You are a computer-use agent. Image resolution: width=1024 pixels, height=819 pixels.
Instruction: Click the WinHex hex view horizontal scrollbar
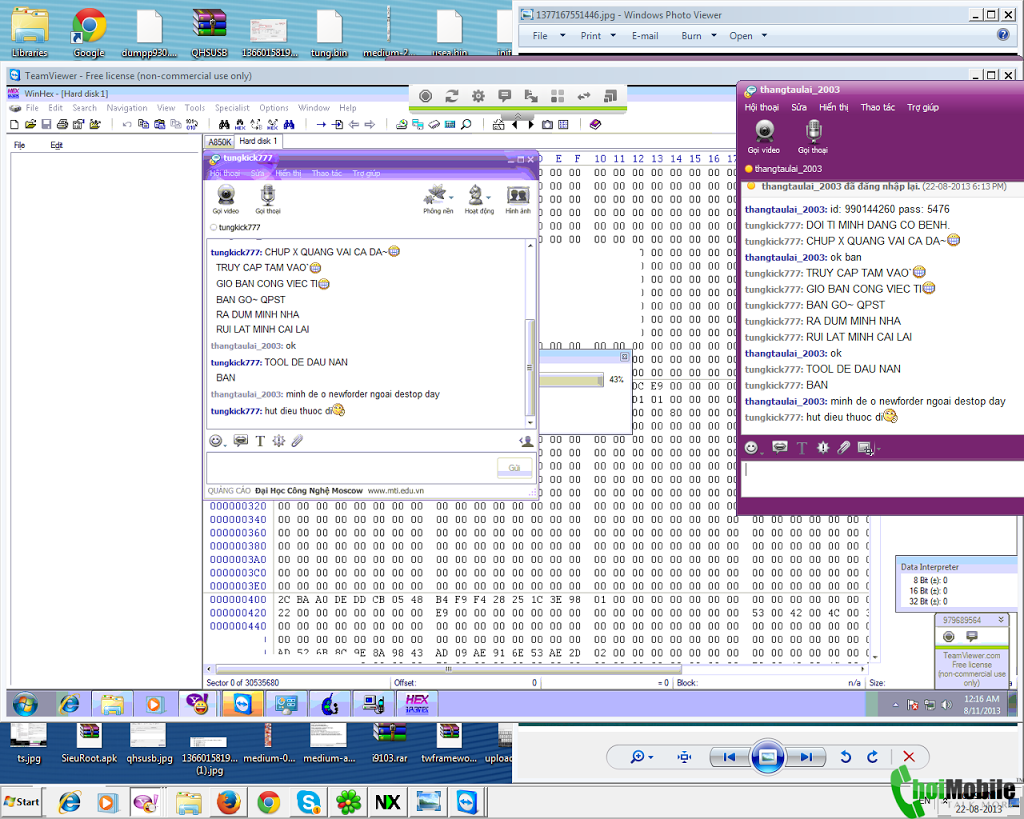point(536,669)
